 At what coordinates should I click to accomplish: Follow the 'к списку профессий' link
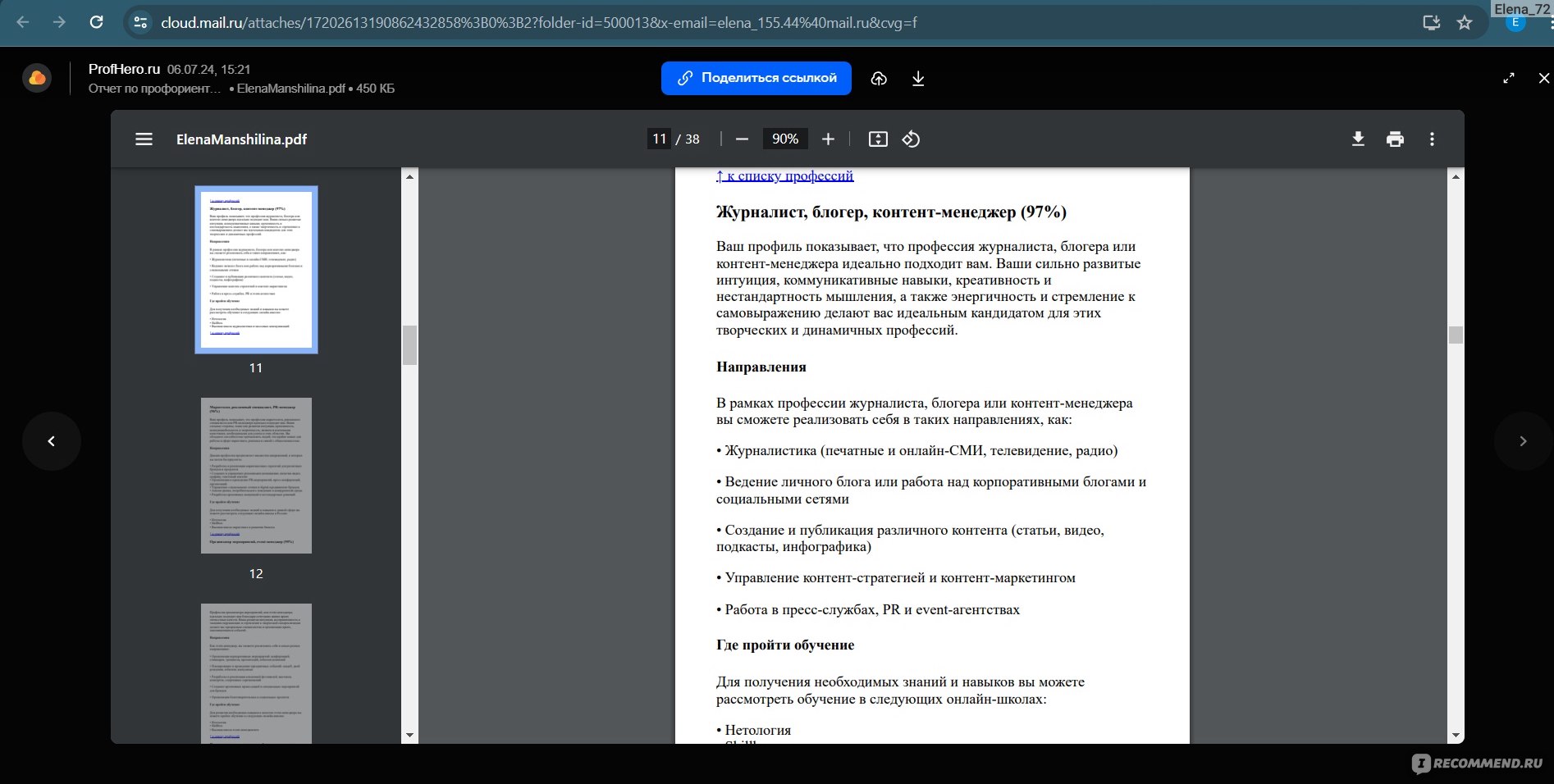coord(784,175)
